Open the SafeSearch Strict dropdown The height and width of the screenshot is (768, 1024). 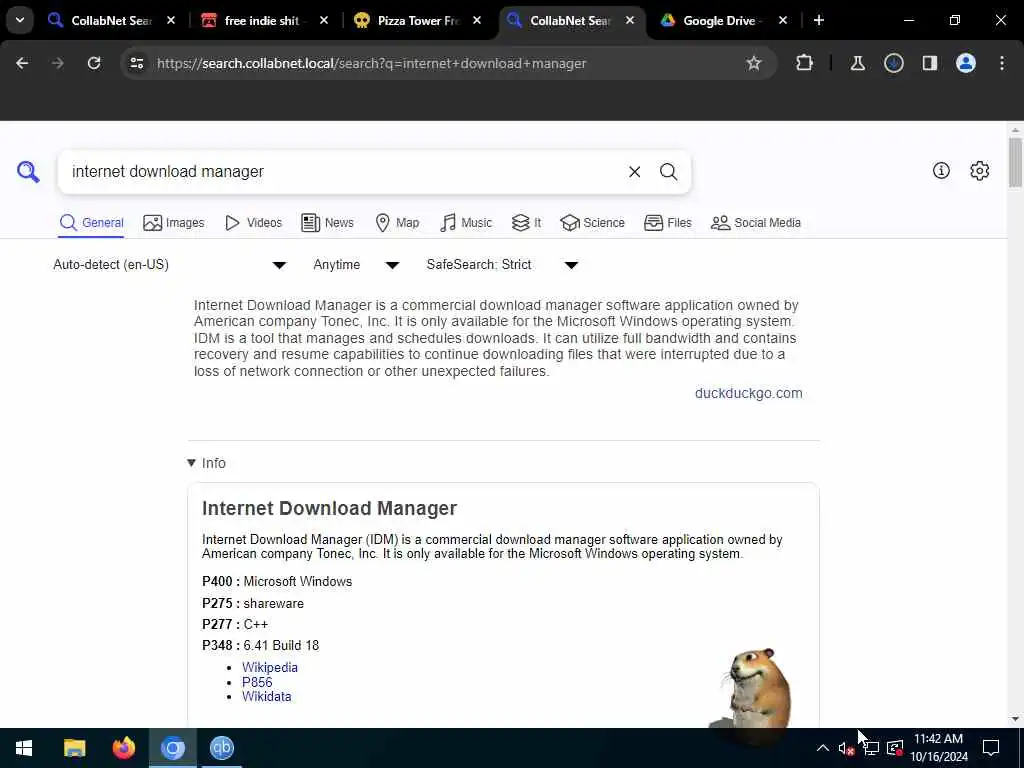tap(502, 264)
